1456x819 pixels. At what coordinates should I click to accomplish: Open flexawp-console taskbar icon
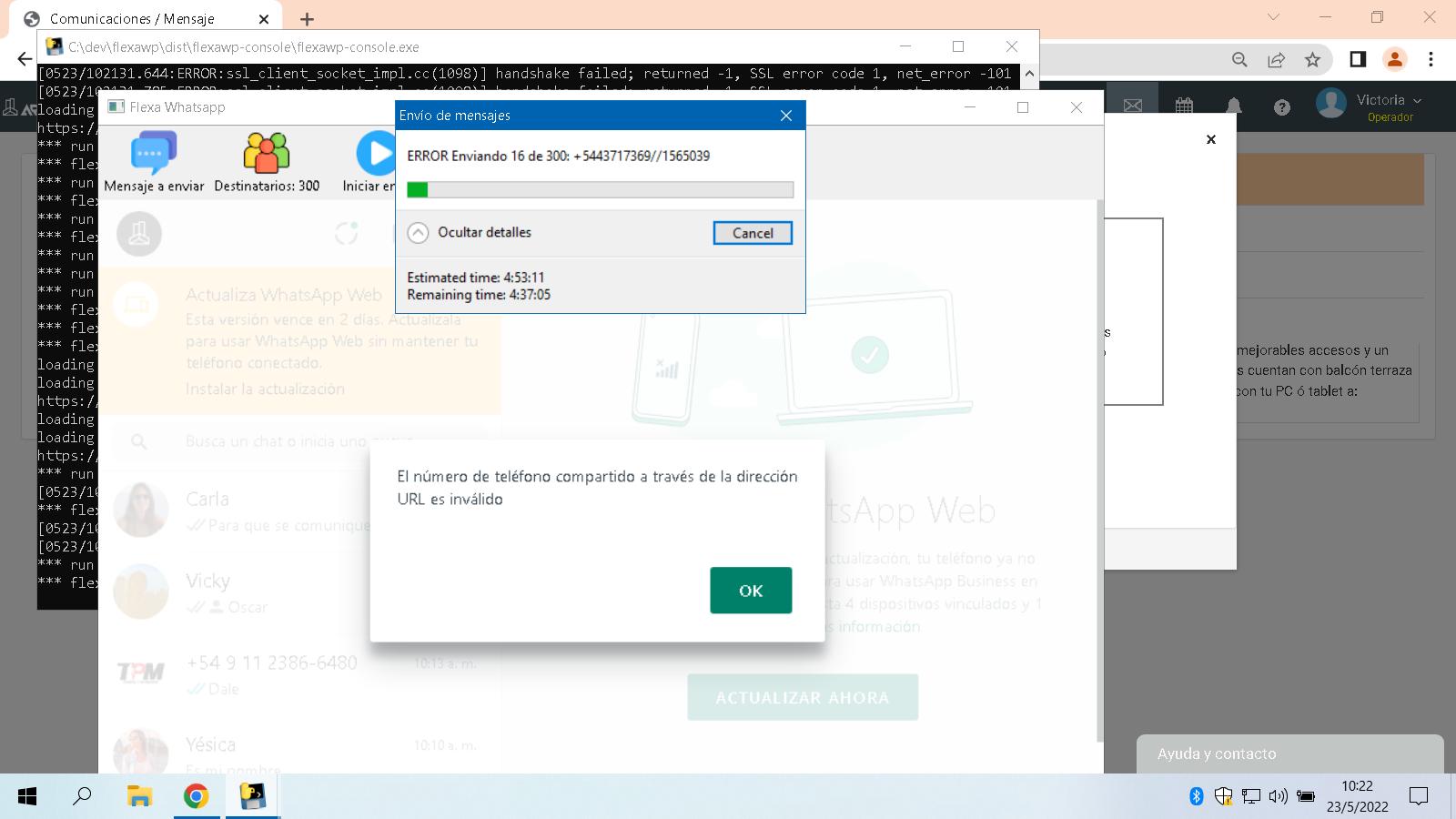coord(252,796)
